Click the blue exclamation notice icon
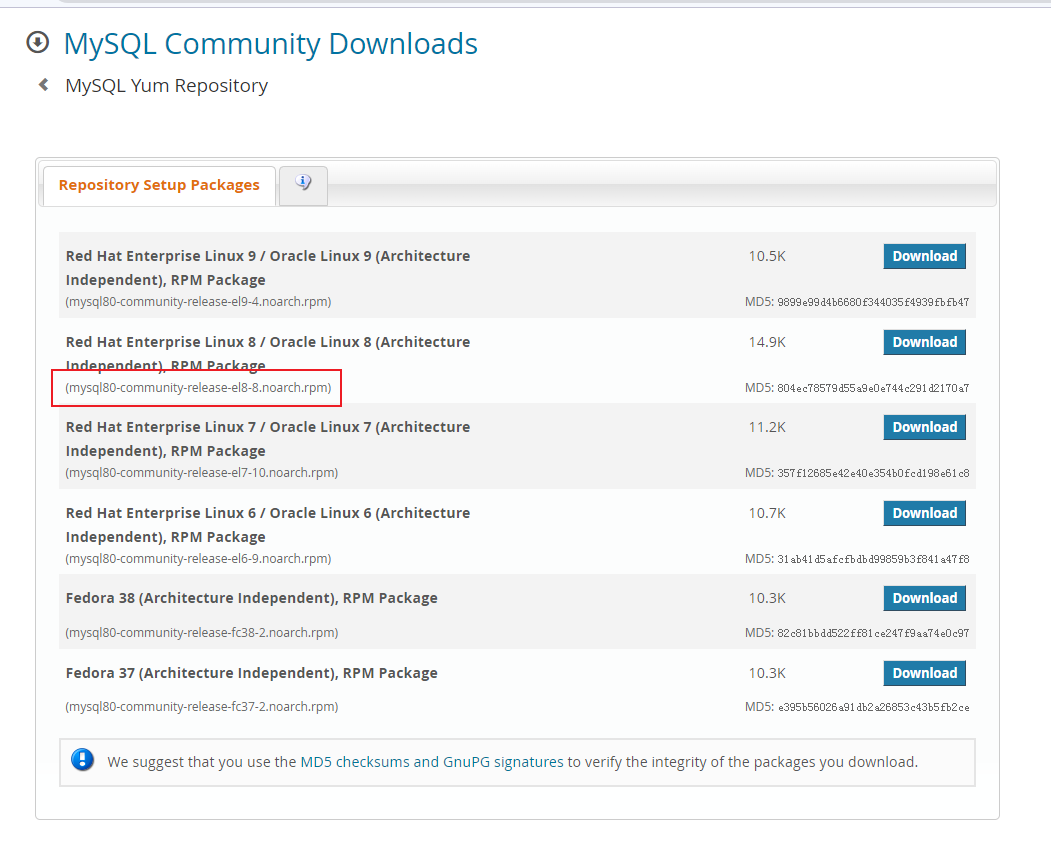This screenshot has height=861, width=1051. [x=82, y=760]
